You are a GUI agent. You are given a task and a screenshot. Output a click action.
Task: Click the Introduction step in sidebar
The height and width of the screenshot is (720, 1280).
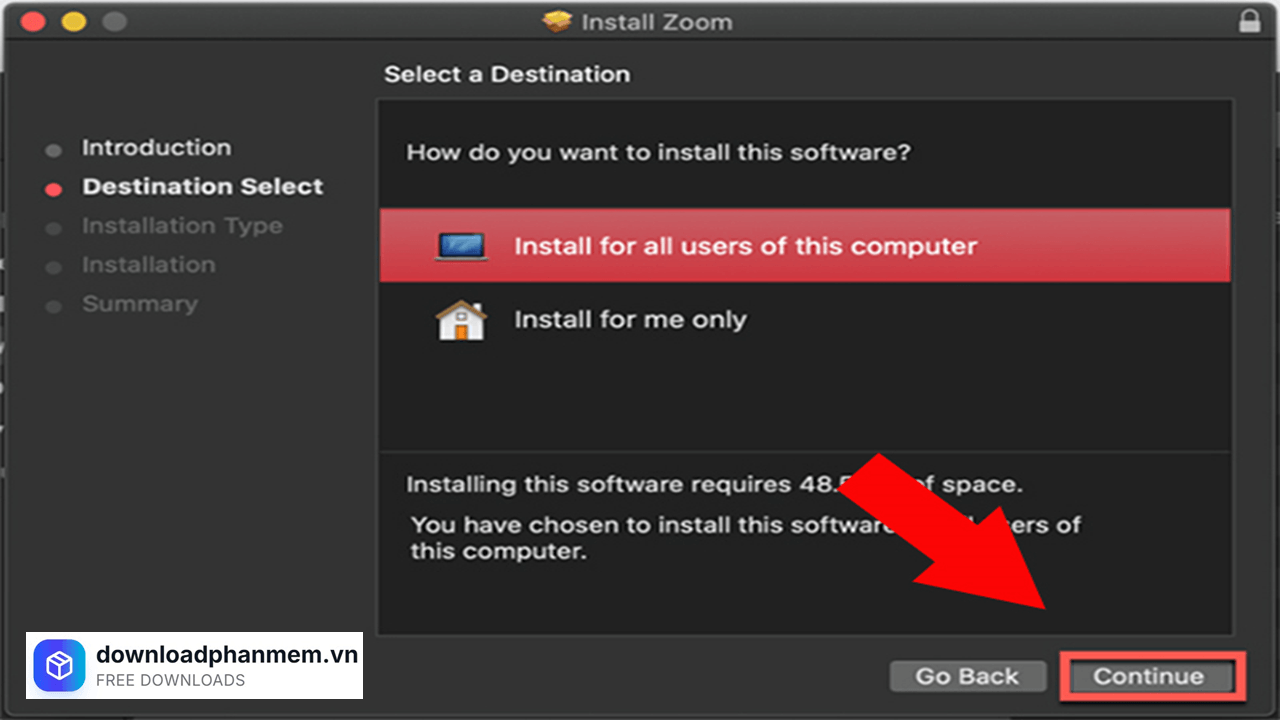pos(156,148)
